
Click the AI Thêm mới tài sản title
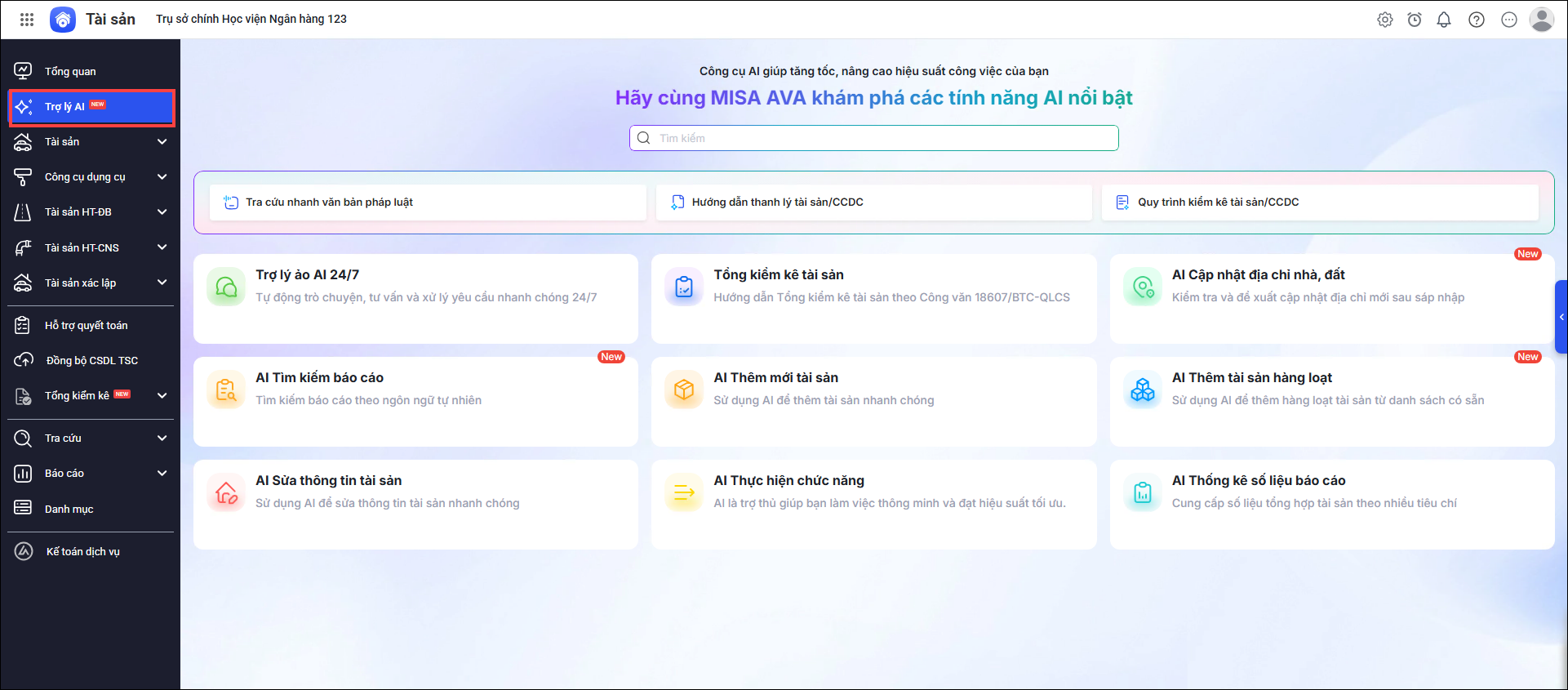click(x=775, y=377)
